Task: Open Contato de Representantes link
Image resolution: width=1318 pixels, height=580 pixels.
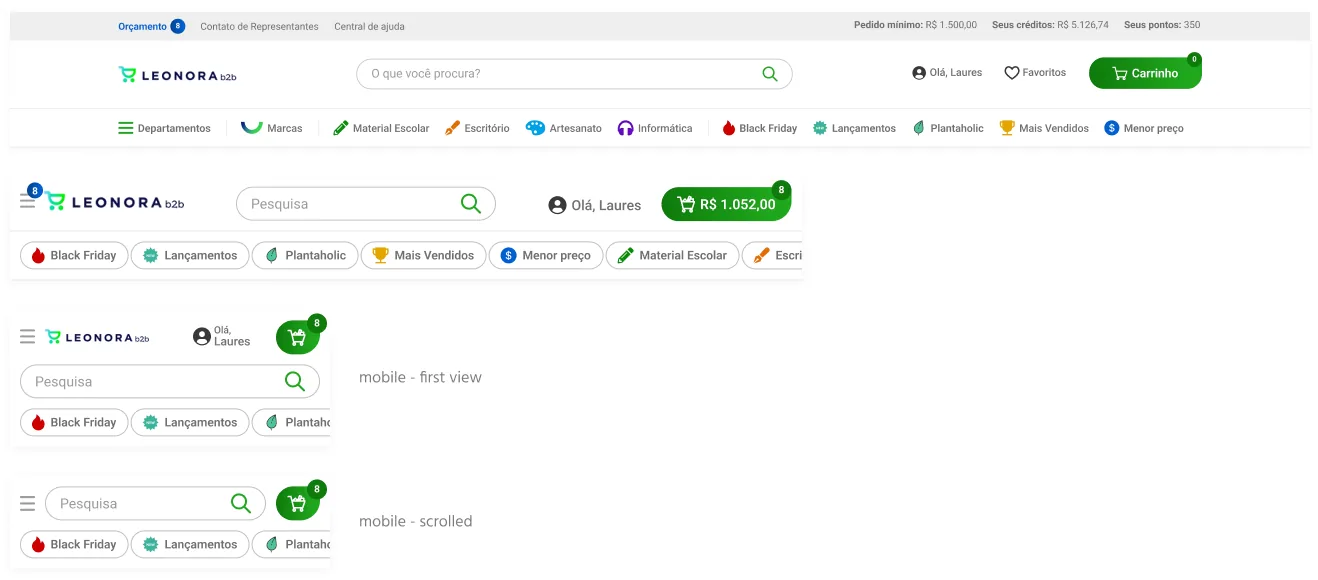Action: pyautogui.click(x=259, y=27)
